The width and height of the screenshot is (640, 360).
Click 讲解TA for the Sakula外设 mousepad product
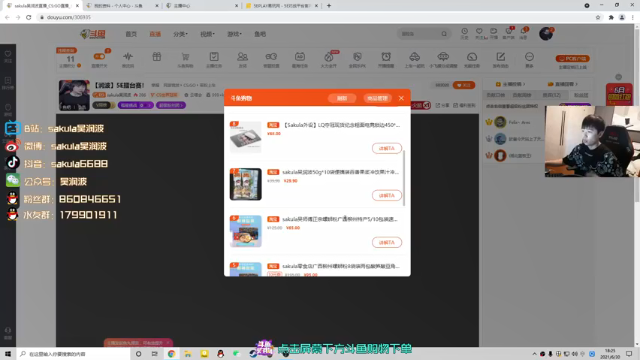(x=387, y=148)
